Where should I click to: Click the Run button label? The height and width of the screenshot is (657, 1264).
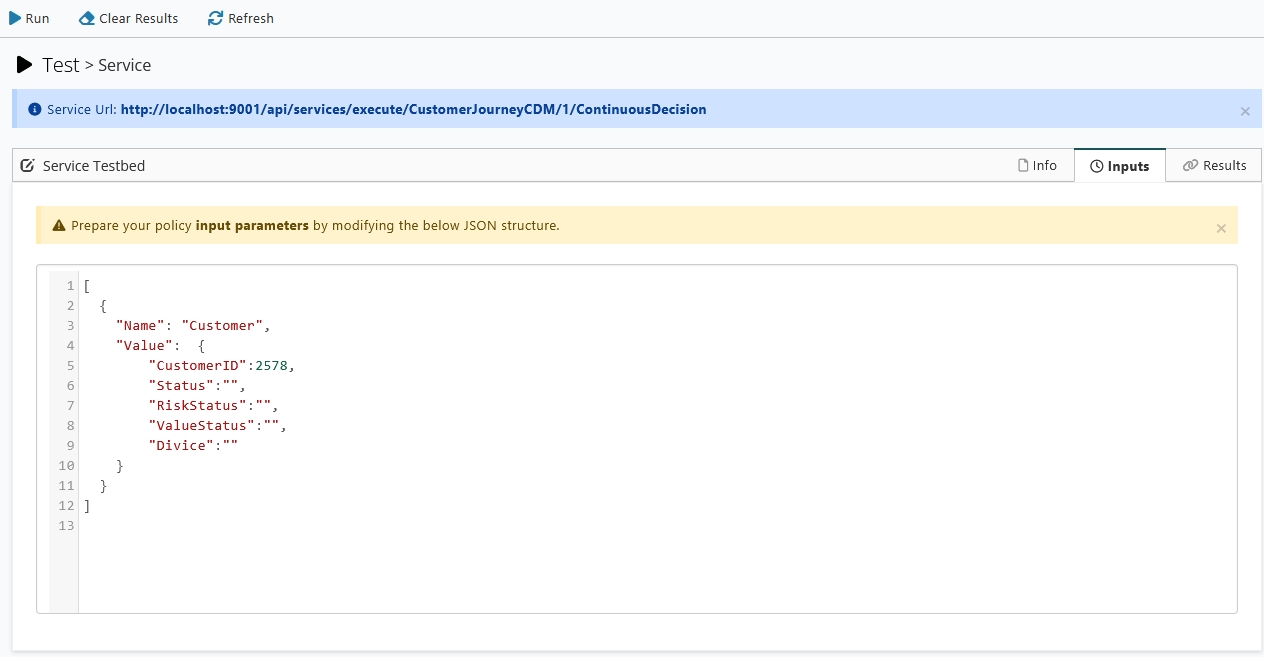click(37, 18)
